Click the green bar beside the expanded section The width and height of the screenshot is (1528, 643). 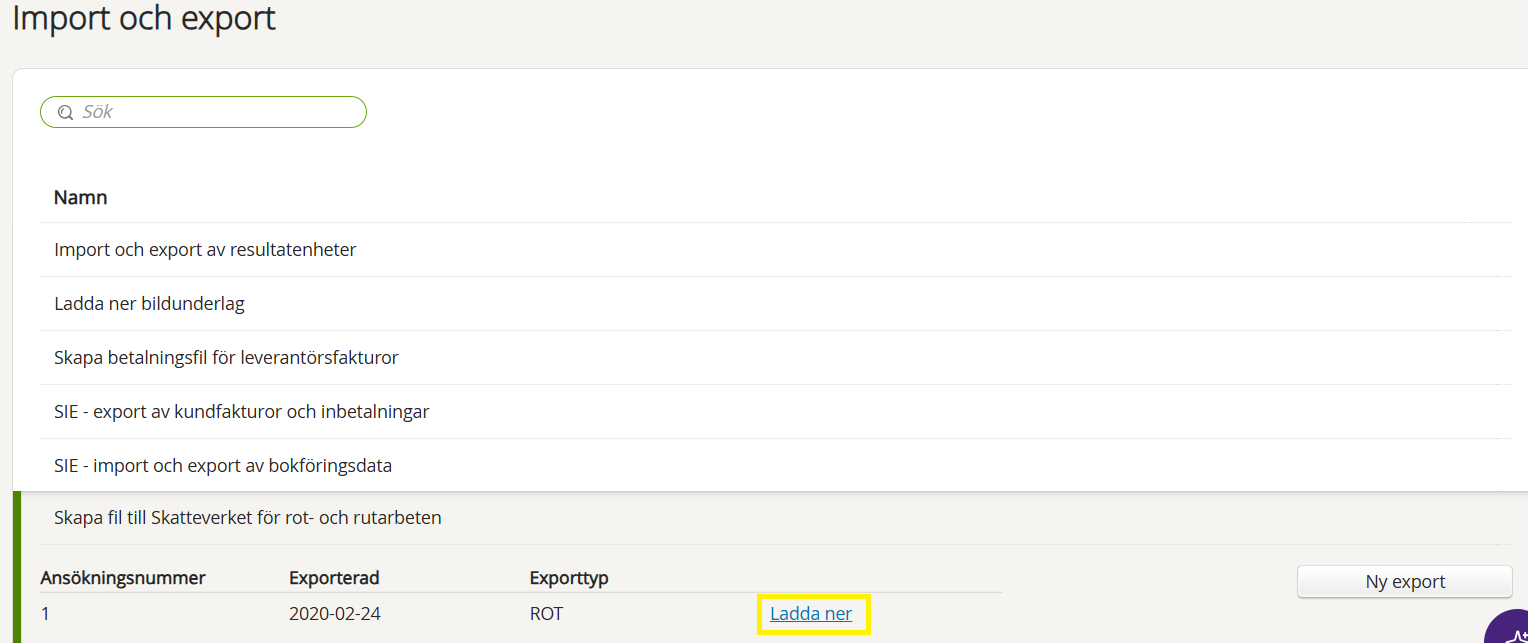(x=16, y=567)
